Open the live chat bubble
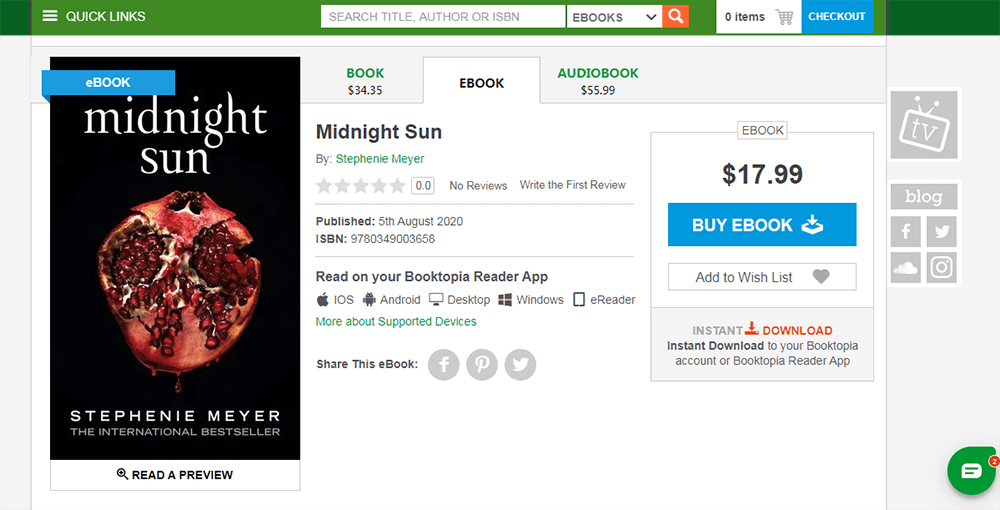The image size is (1000, 510). point(971,471)
